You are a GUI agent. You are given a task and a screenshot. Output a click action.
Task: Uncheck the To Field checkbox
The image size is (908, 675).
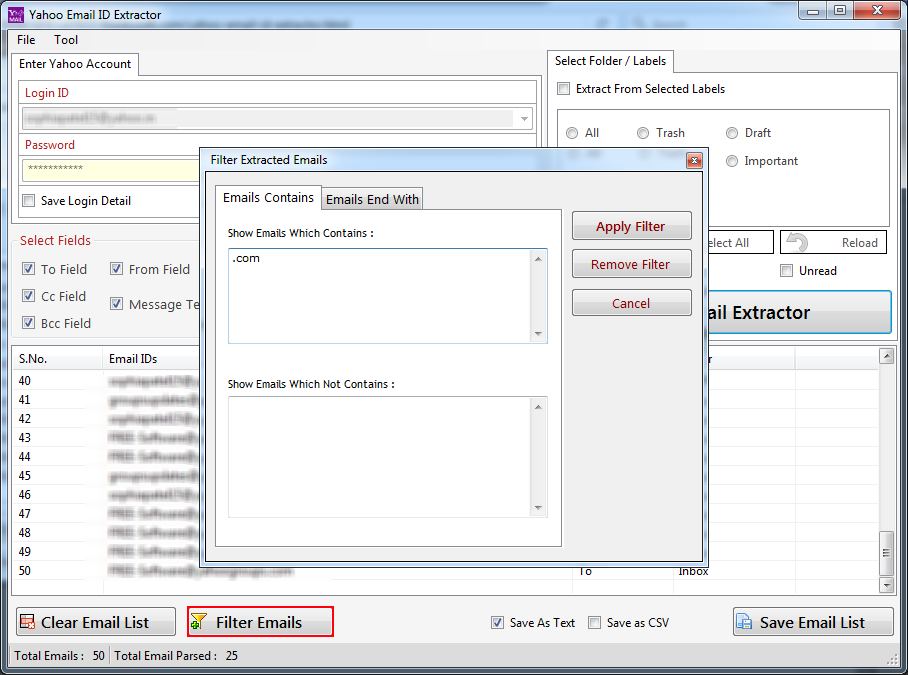[28, 269]
